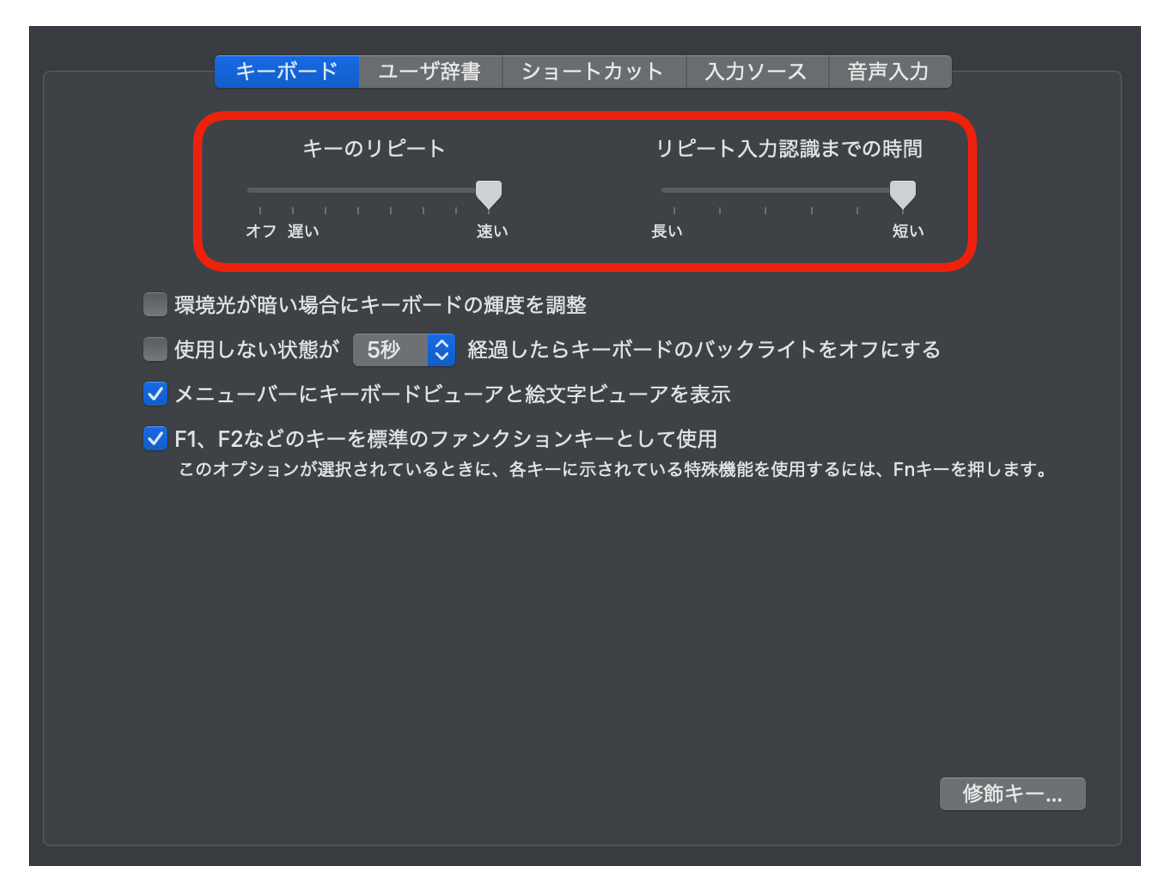Click the リピート入力認識までの時間 slider handle
Viewport: 1176px width, 894px height.
click(x=902, y=195)
